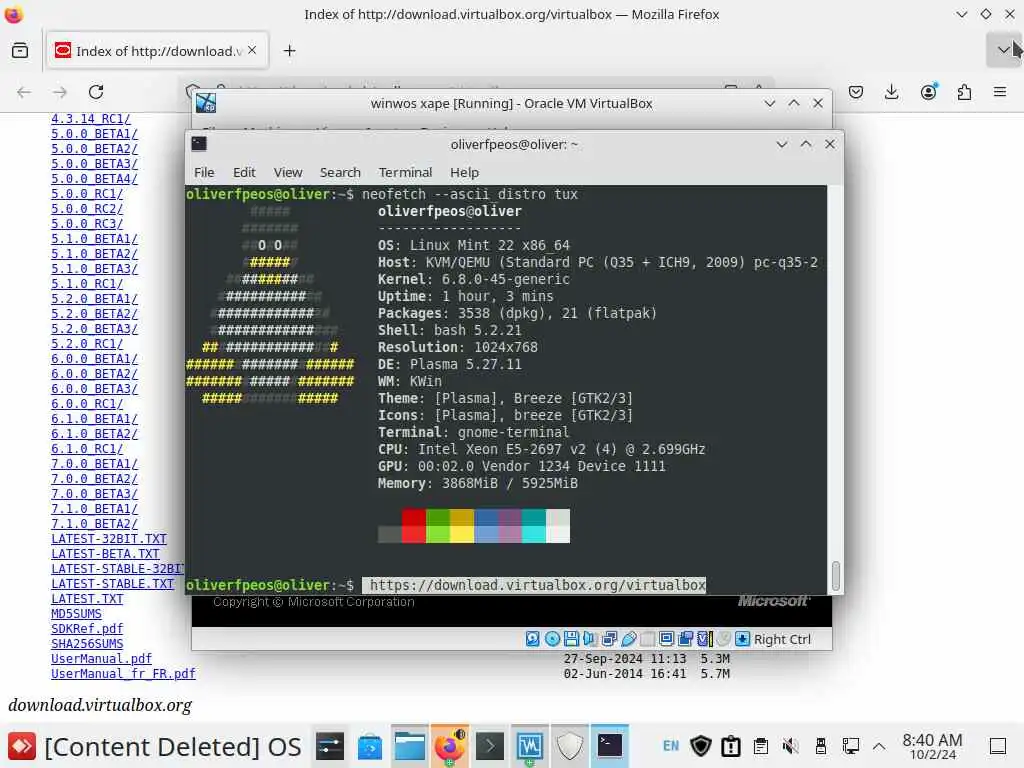Open a new Firefox tab with plus button
The height and width of the screenshot is (768, 1024).
[x=289, y=50]
